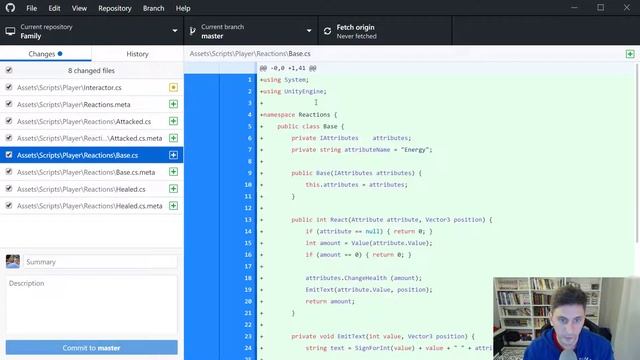Open the Current repository dropdown arrow
640x360 pixels.
pos(175,31)
